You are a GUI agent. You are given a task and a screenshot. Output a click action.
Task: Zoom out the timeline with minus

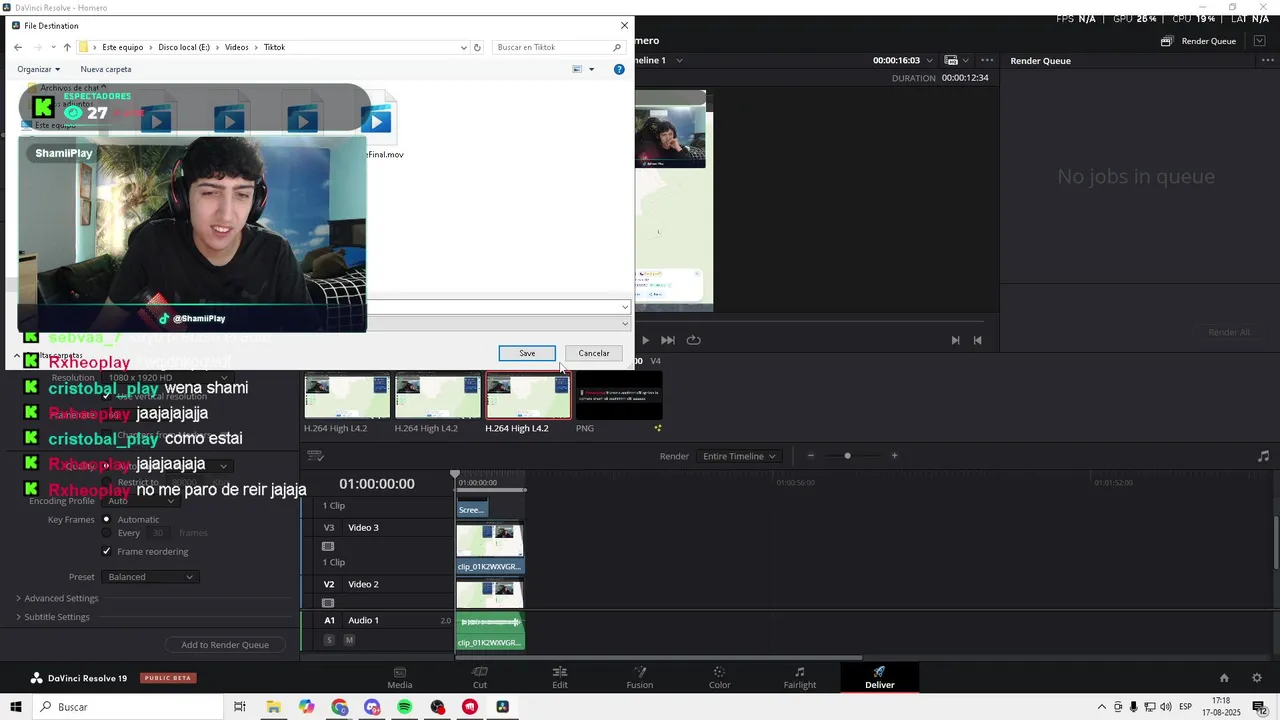coord(810,456)
